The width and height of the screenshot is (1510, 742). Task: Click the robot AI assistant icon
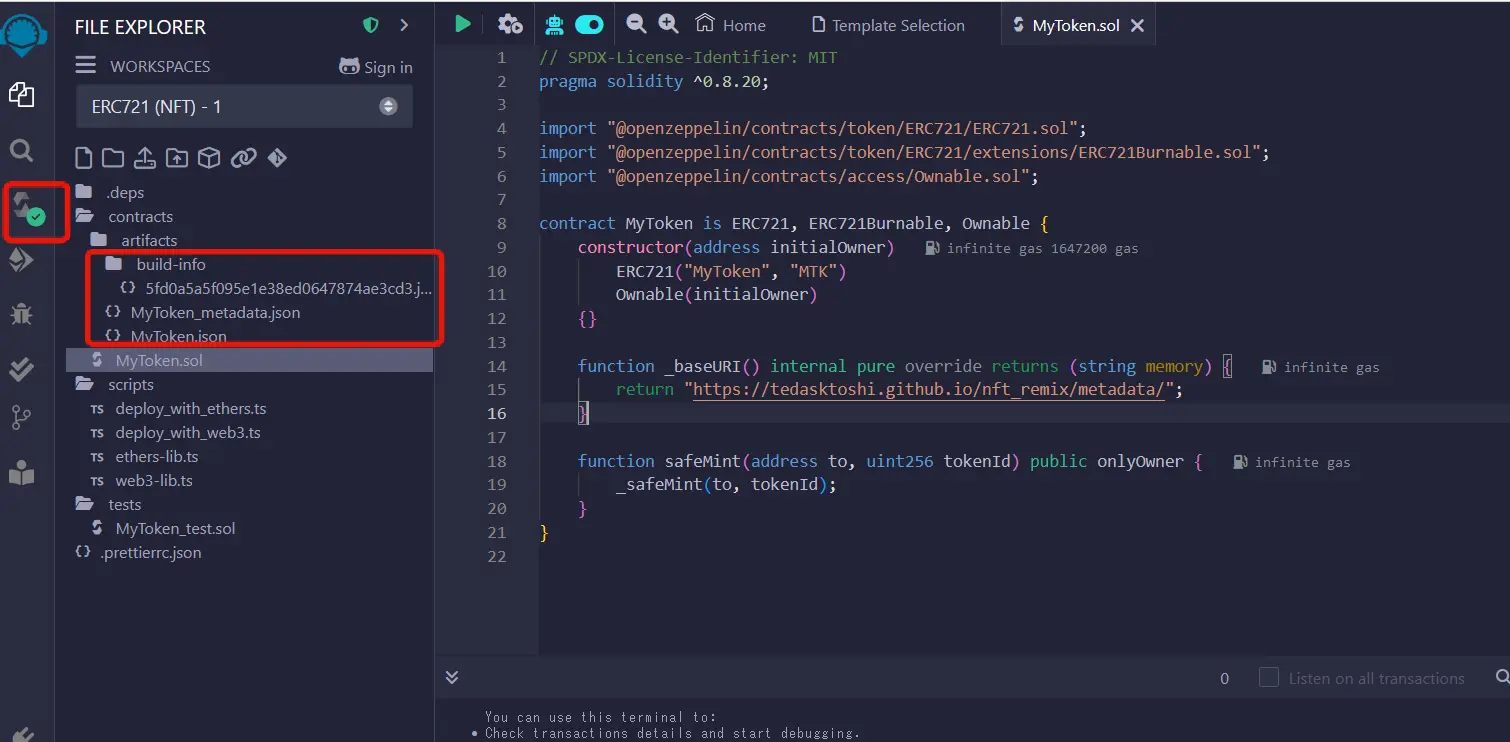pyautogui.click(x=554, y=24)
